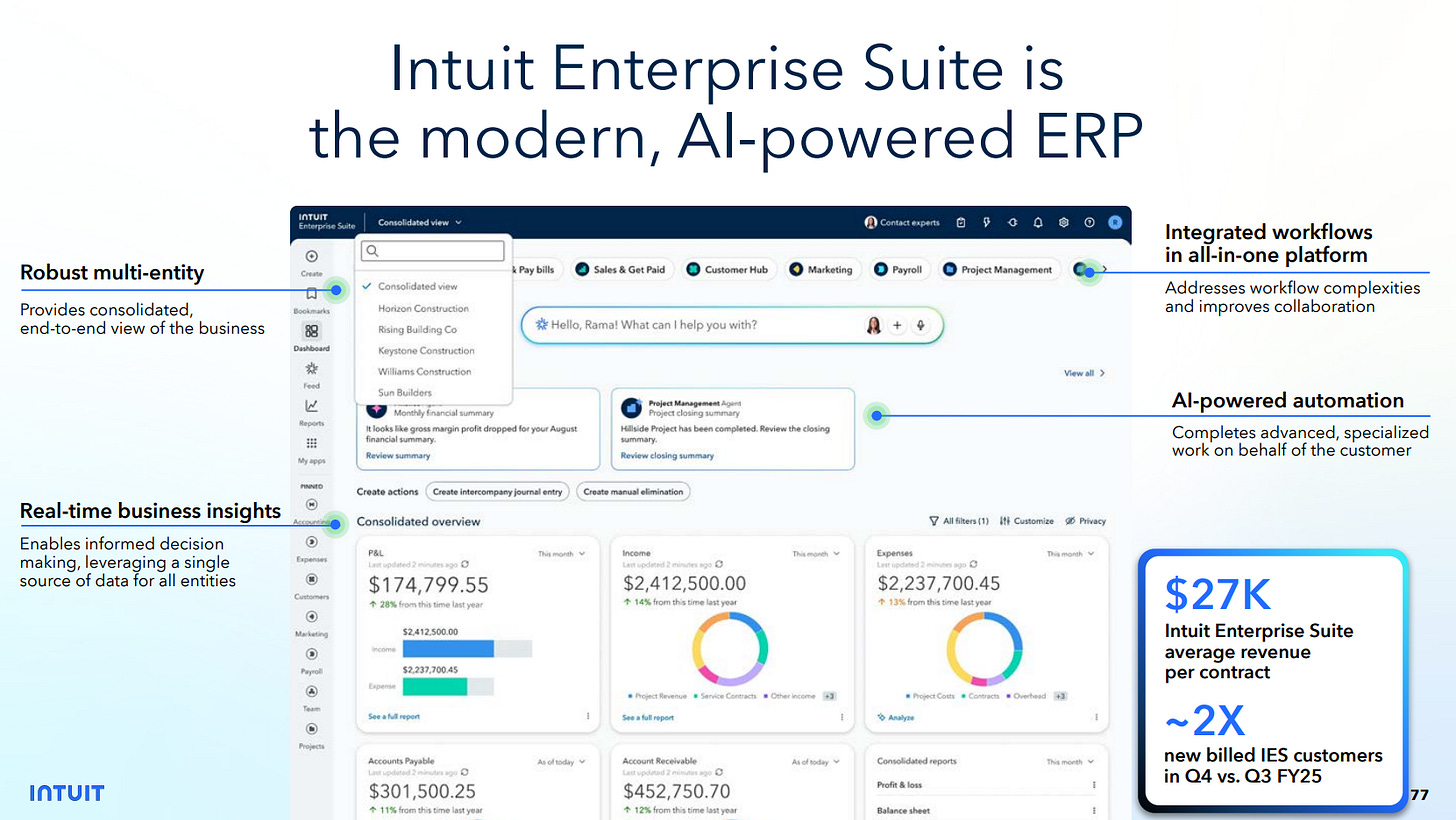
Task: Select the Dashboard icon in sidebar
Action: point(312,331)
